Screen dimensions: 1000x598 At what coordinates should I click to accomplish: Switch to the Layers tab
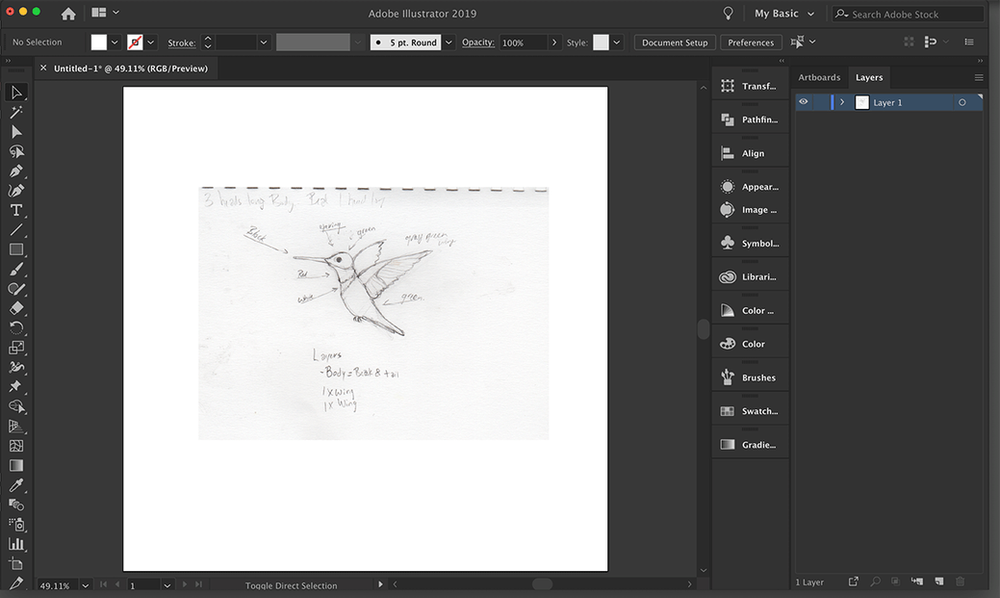[869, 77]
